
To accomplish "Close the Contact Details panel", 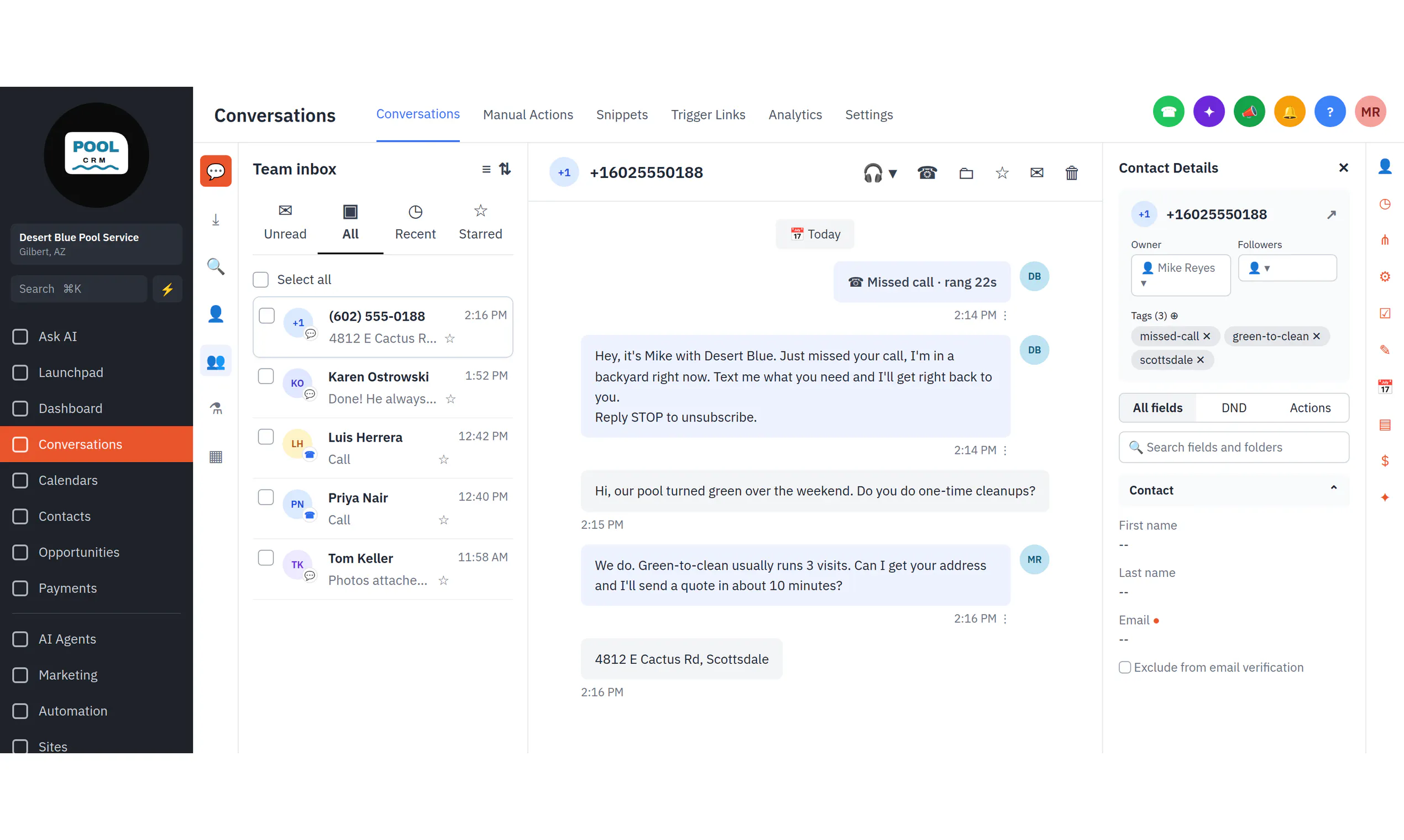I will coord(1343,168).
